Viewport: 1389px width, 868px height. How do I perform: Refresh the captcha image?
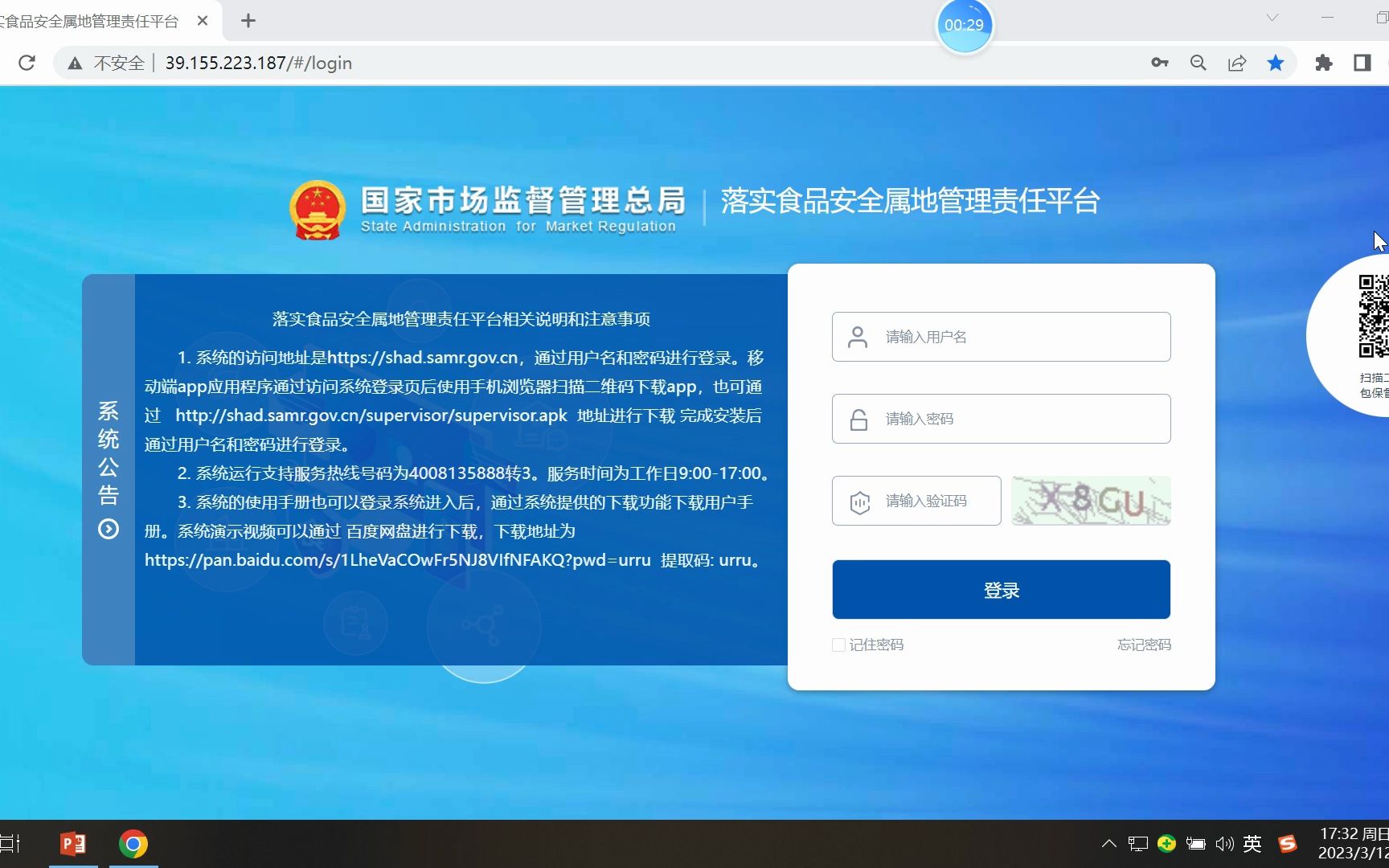[1091, 501]
